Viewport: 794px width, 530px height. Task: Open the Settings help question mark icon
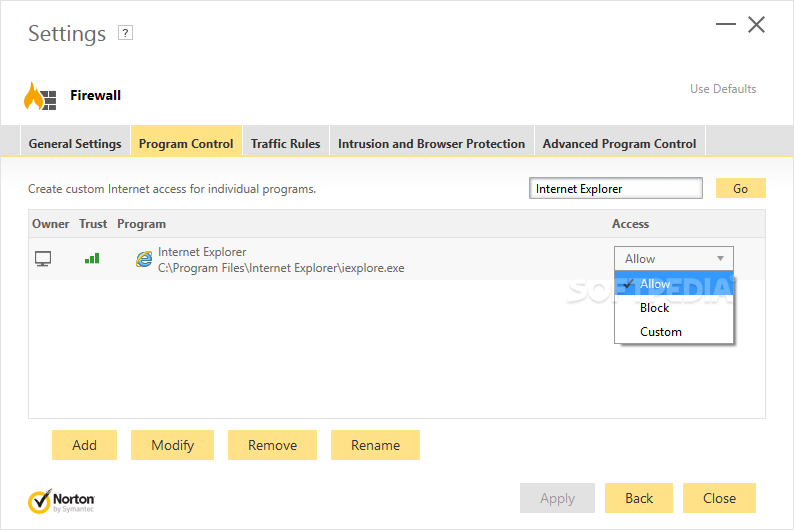coord(125,33)
